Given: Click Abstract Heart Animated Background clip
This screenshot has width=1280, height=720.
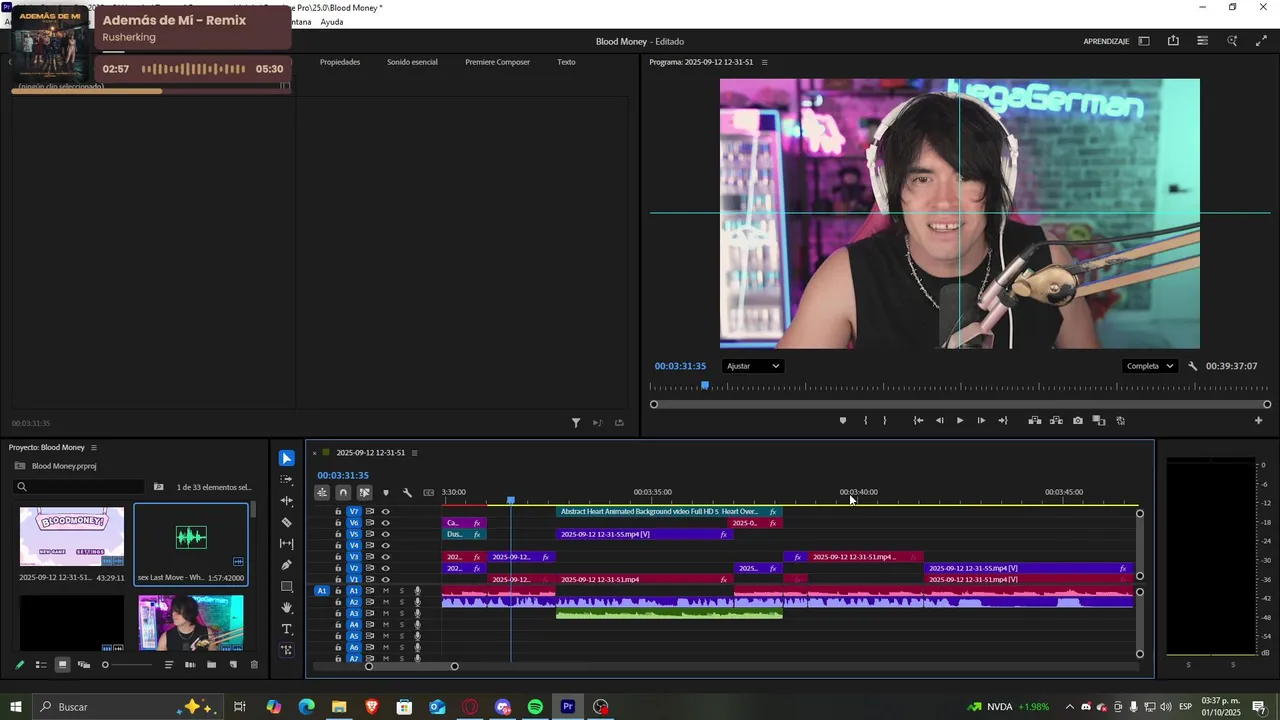Looking at the screenshot, I should point(669,512).
